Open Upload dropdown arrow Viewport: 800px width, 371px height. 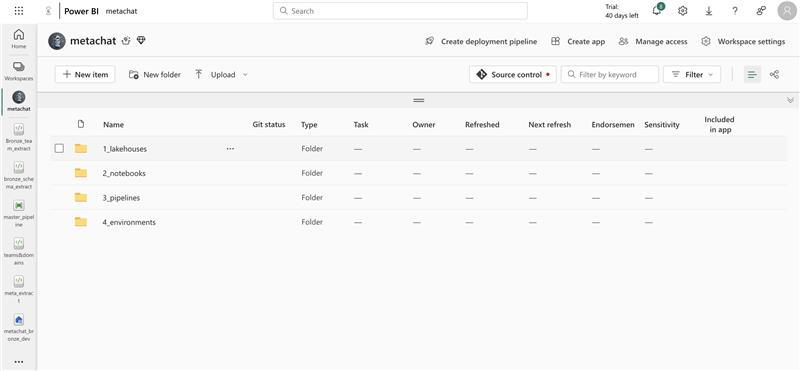coord(245,75)
